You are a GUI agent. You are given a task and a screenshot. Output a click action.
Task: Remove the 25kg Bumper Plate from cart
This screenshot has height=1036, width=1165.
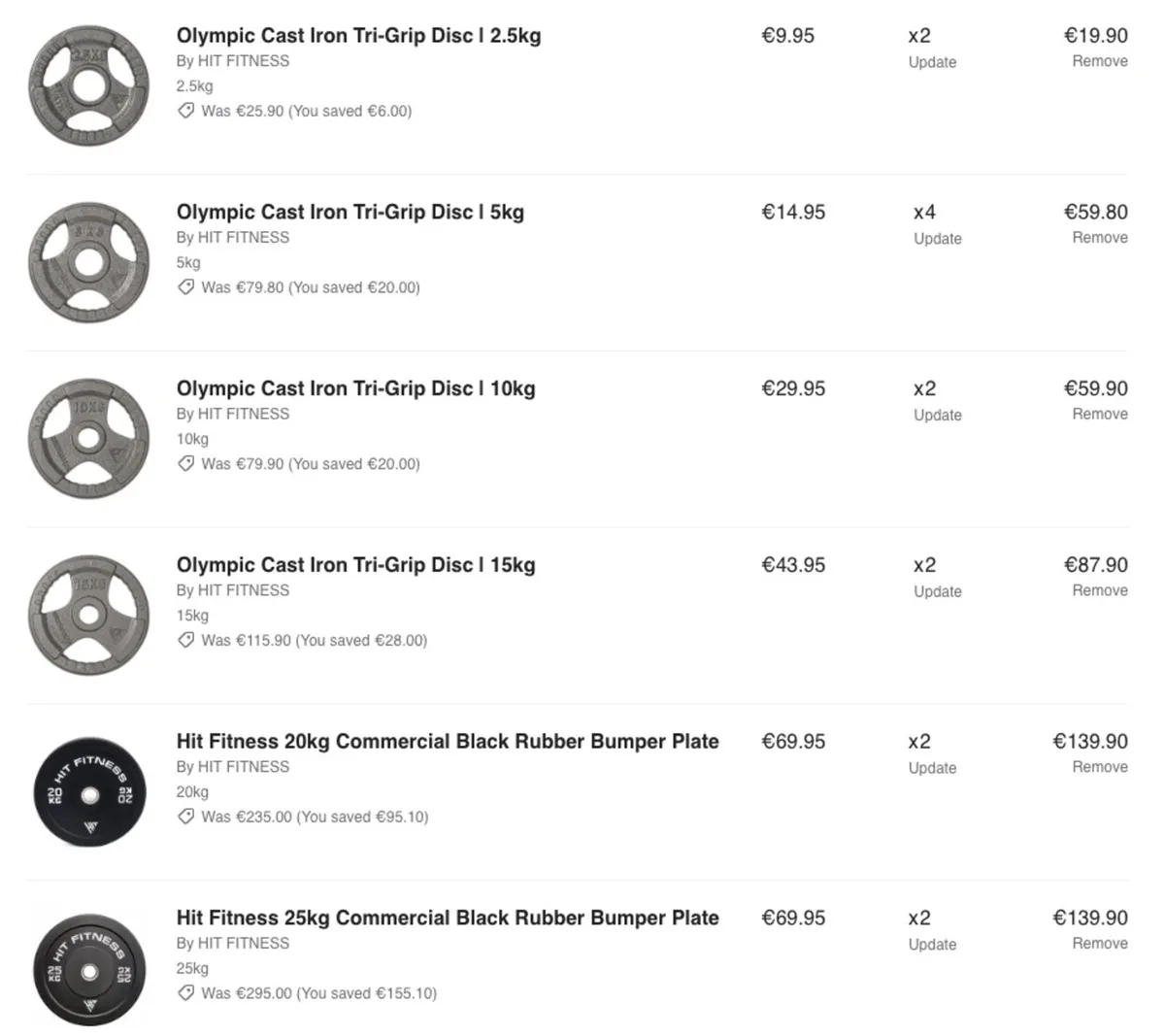1099,944
